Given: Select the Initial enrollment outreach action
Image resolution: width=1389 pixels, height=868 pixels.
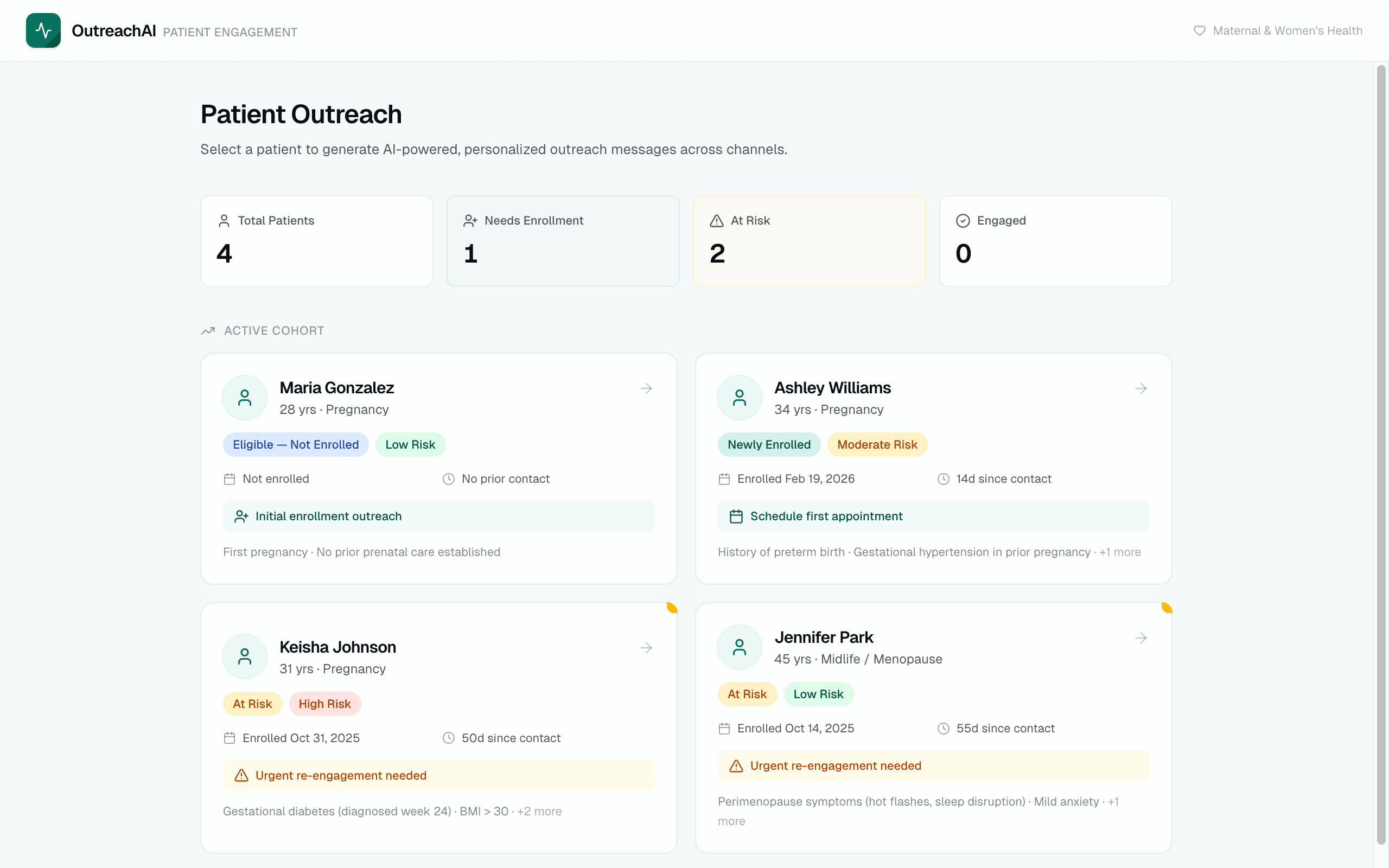Looking at the screenshot, I should pos(438,515).
